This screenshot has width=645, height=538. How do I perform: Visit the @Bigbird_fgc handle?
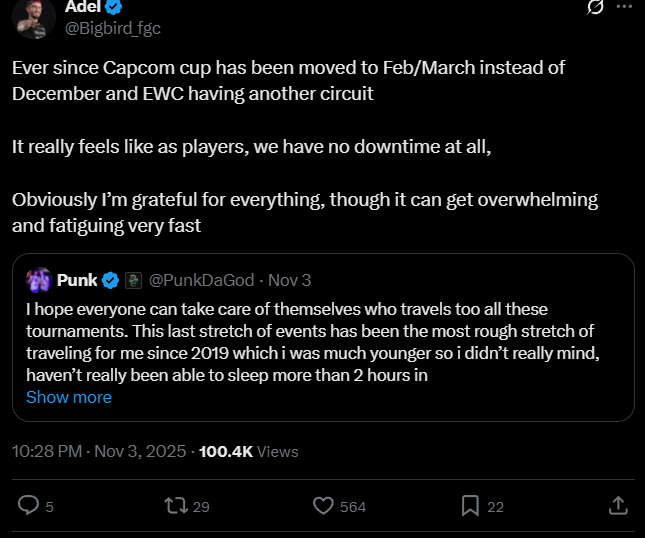click(113, 28)
